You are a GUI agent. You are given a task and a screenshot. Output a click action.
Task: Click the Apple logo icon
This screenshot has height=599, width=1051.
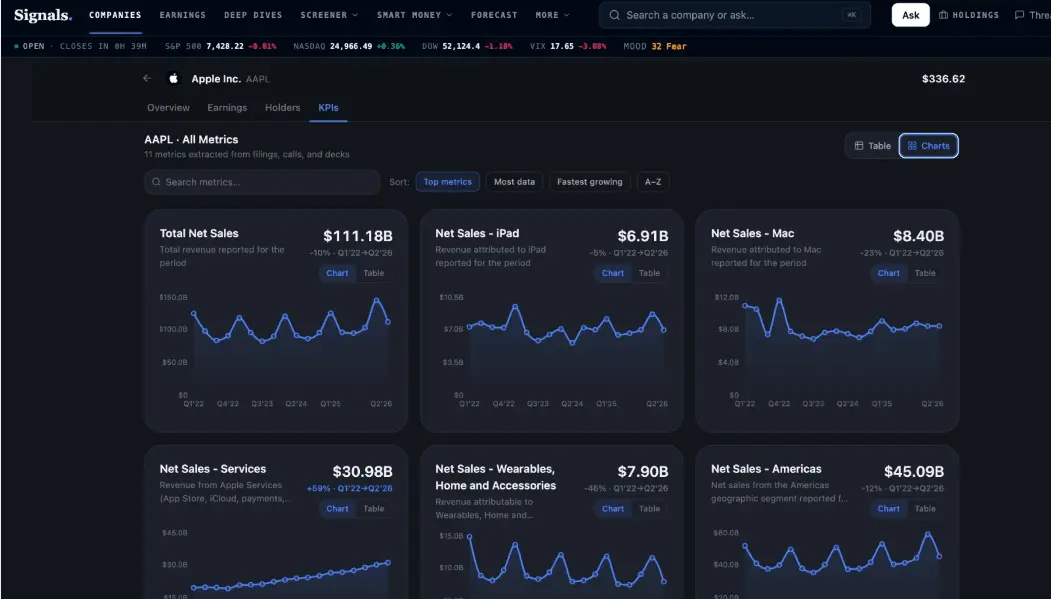tap(174, 78)
